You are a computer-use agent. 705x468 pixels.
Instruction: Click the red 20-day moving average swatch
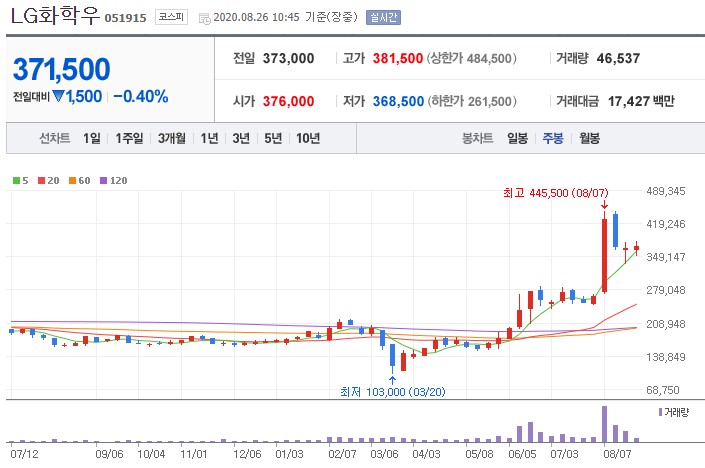click(x=41, y=181)
